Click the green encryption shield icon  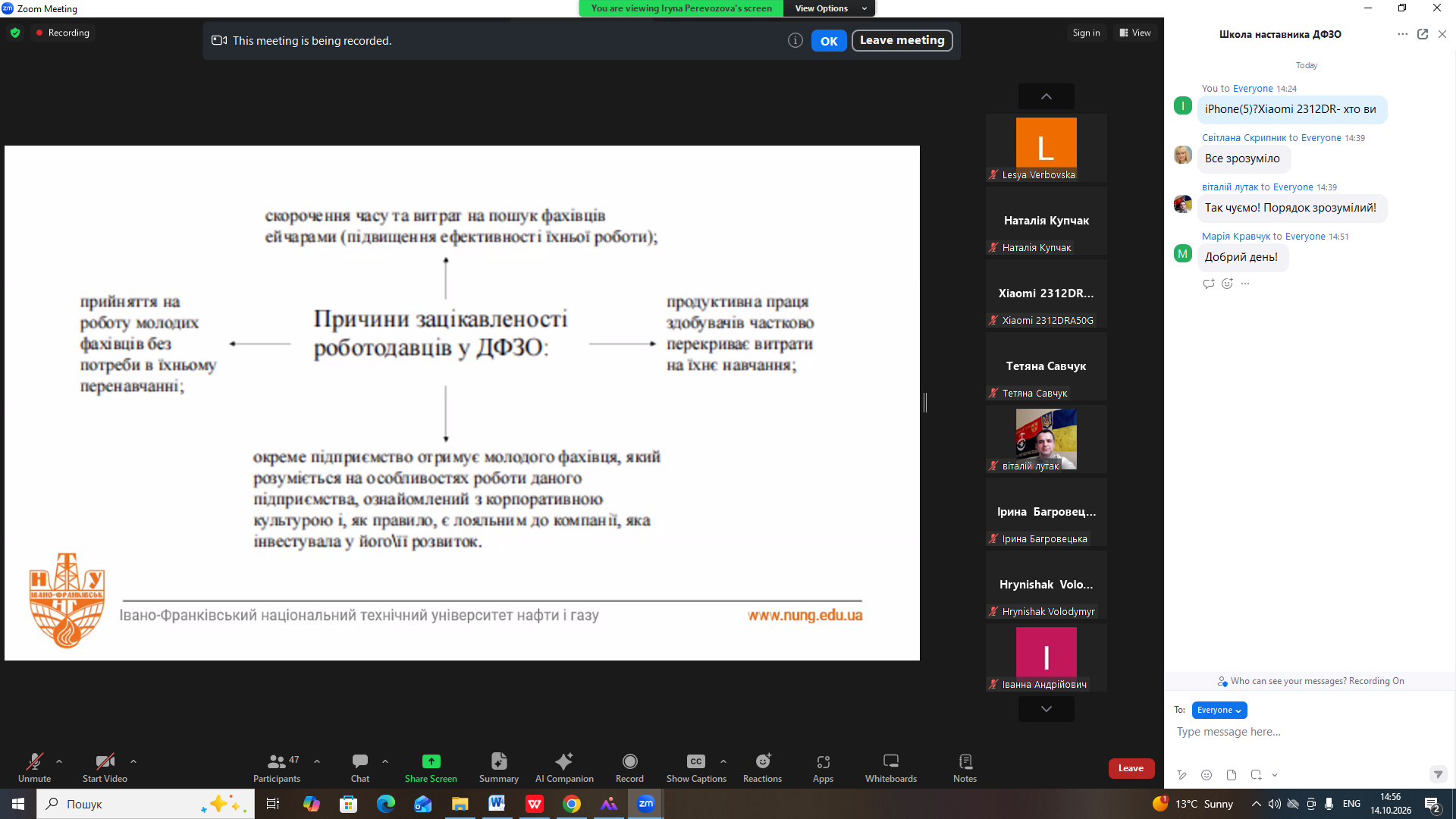[x=15, y=33]
